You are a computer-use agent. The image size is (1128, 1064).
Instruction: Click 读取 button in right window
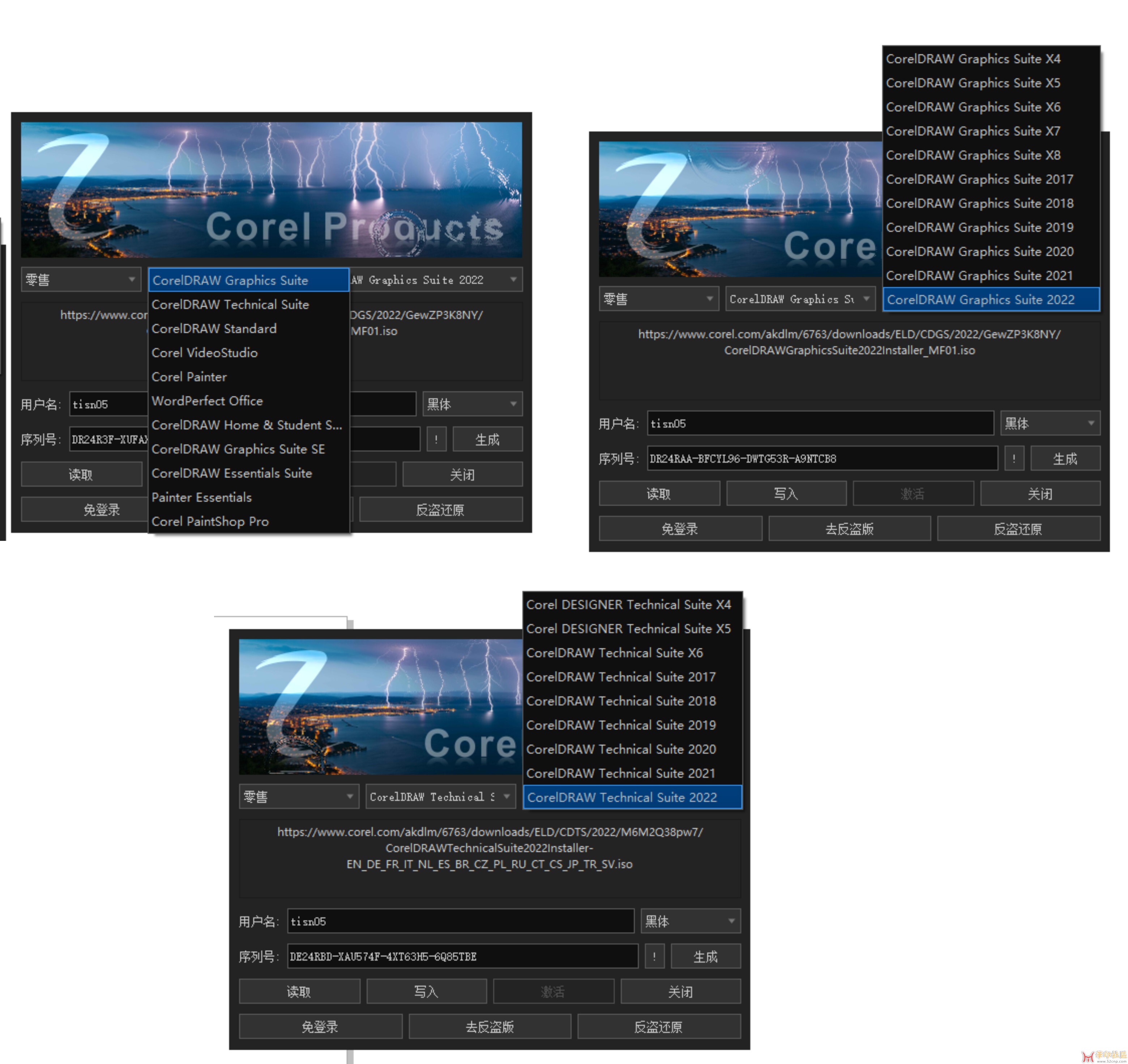click(x=659, y=494)
